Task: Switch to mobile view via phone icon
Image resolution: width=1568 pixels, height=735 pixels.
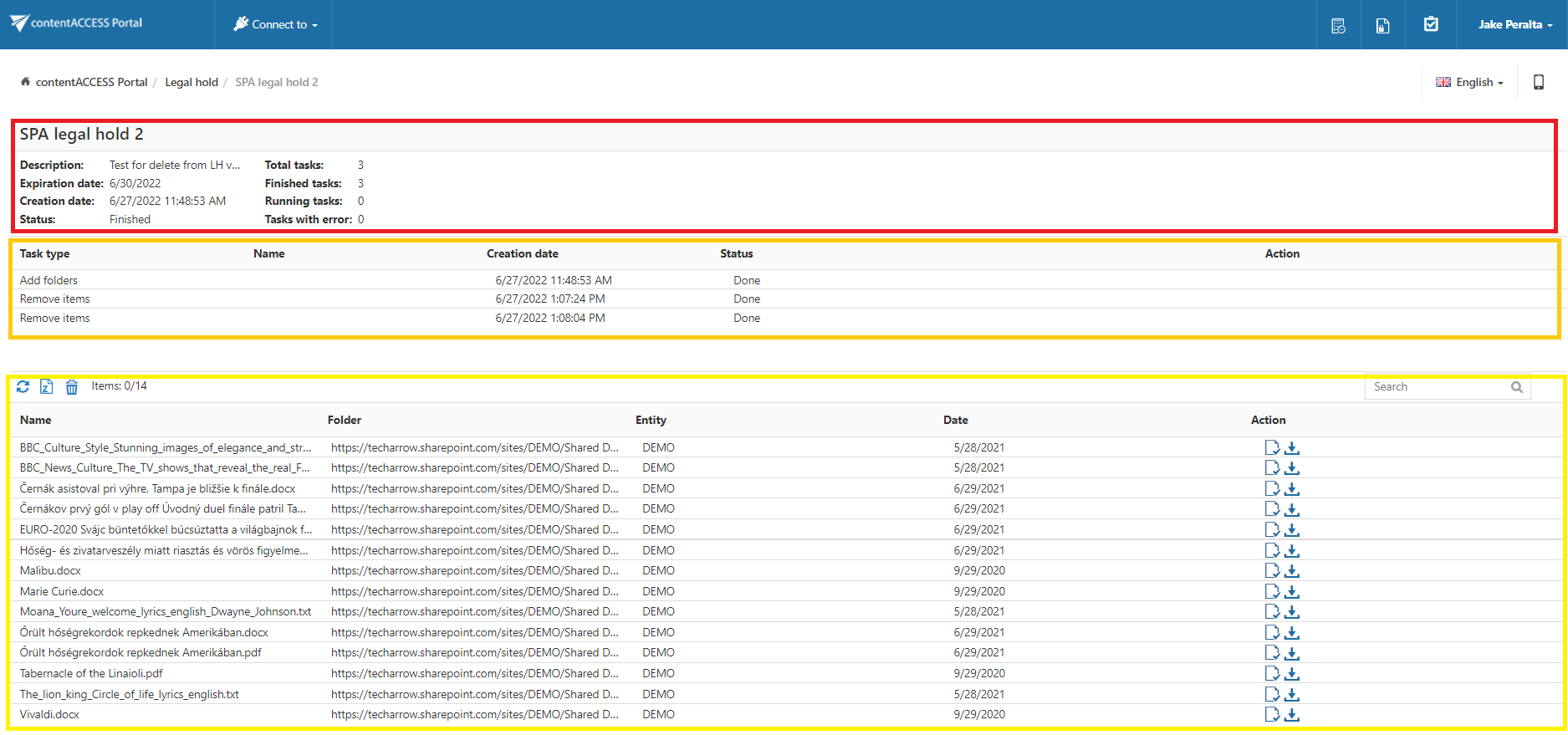Action: [x=1538, y=82]
